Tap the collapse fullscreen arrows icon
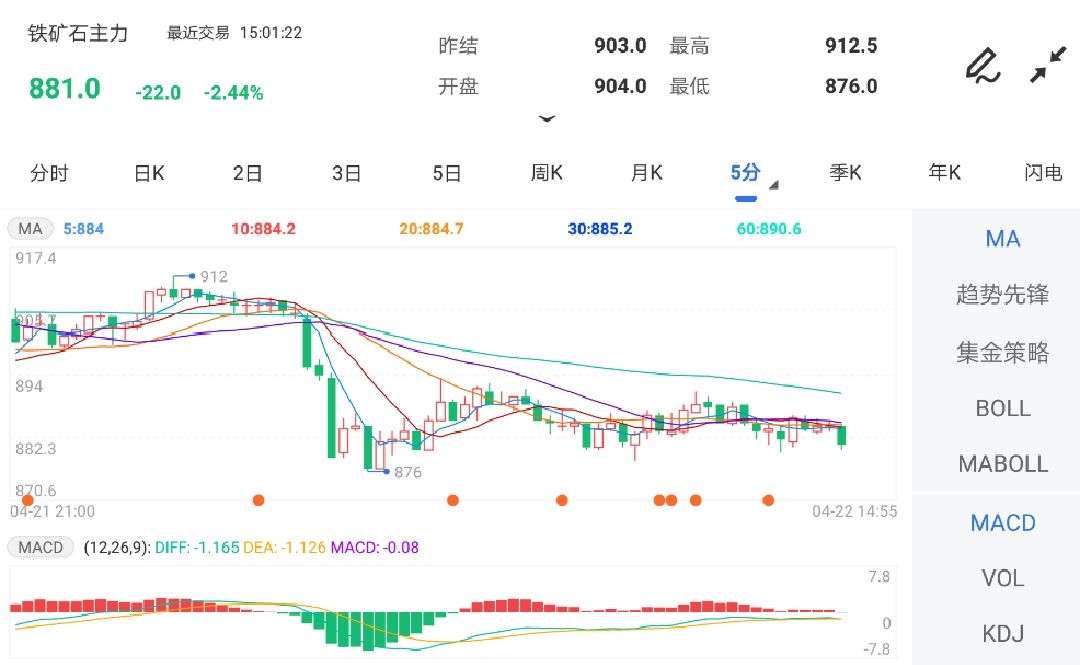The width and height of the screenshot is (1080, 665). (x=1048, y=65)
